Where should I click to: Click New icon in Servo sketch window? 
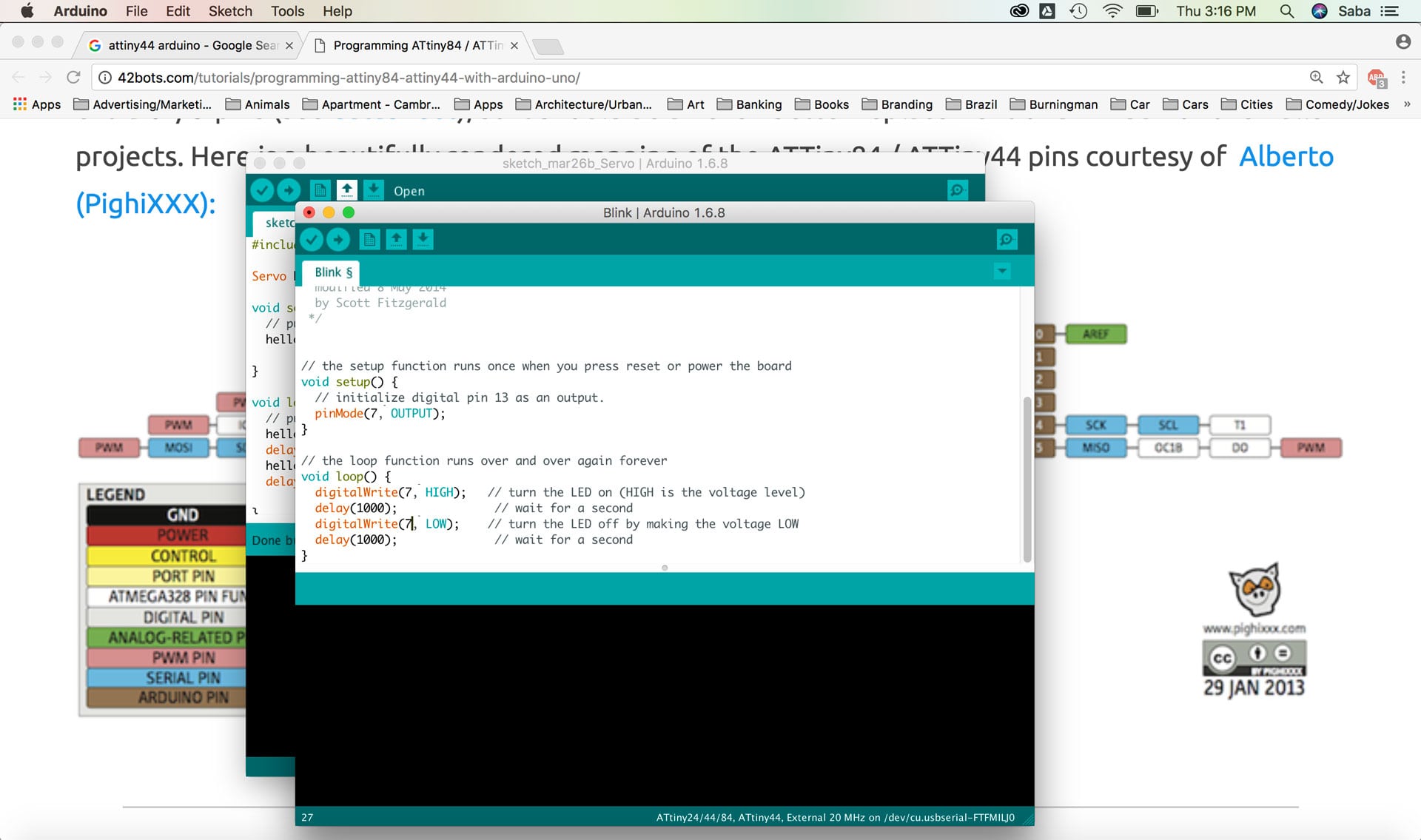point(320,190)
